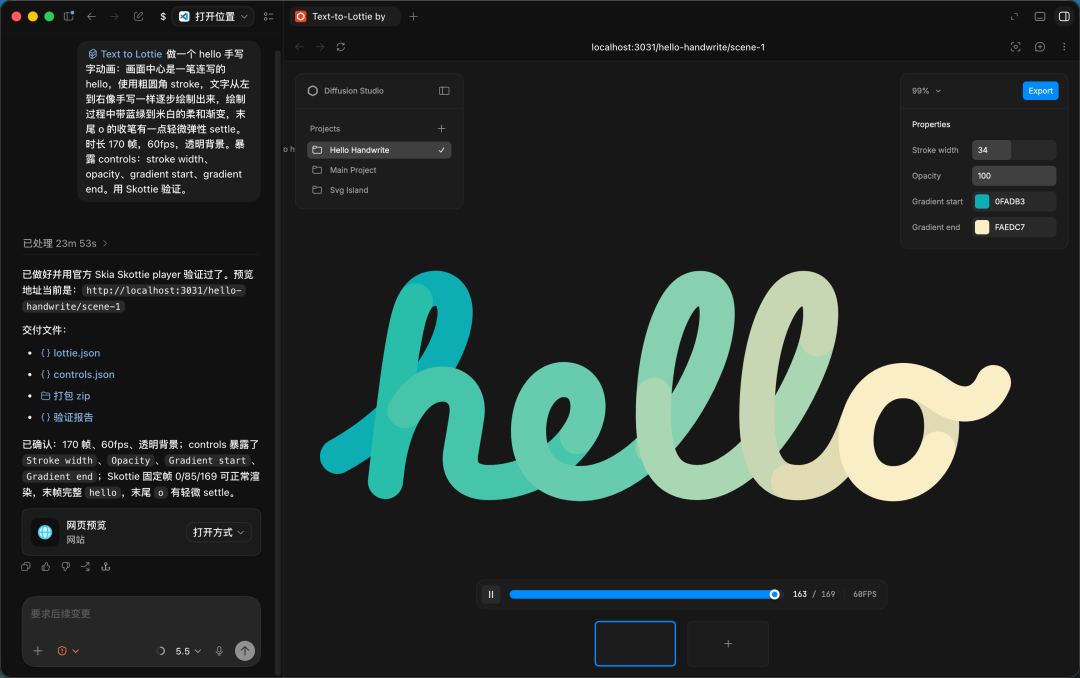Click the thumbs down icon
1080x678 pixels.
click(x=65, y=566)
